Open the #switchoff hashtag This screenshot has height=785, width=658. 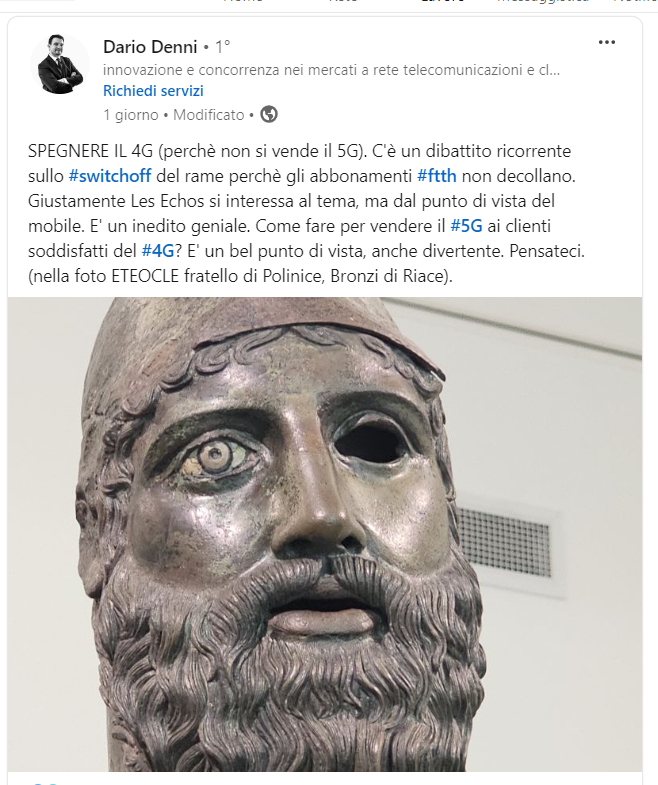pyautogui.click(x=110, y=176)
